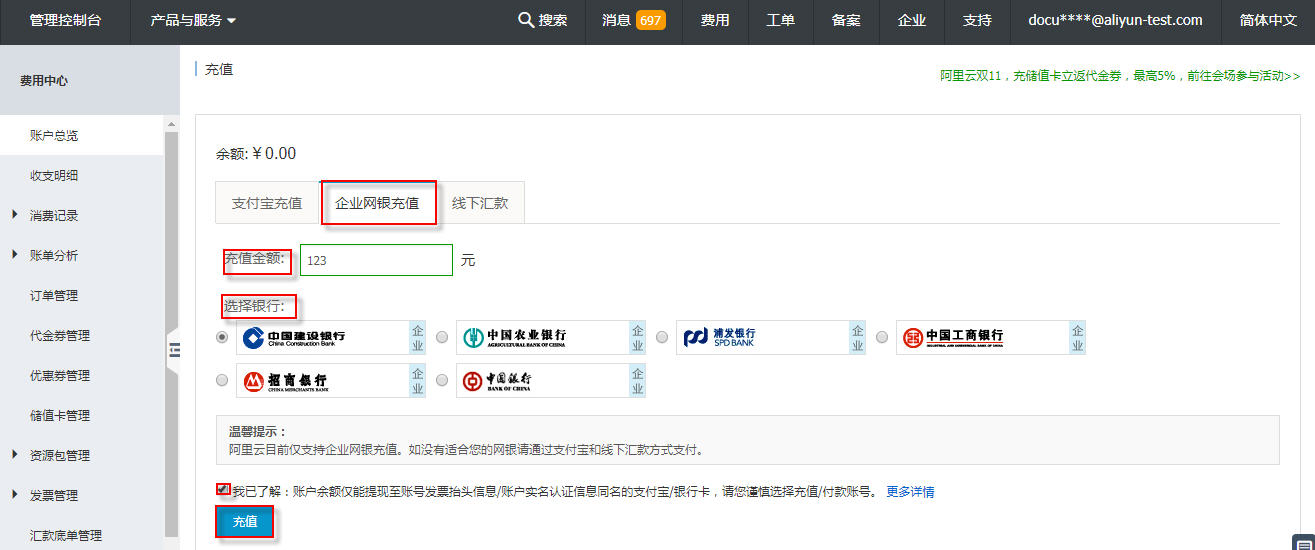Switch to the 企业网银充值 tab
1315x550 pixels.
coord(377,203)
